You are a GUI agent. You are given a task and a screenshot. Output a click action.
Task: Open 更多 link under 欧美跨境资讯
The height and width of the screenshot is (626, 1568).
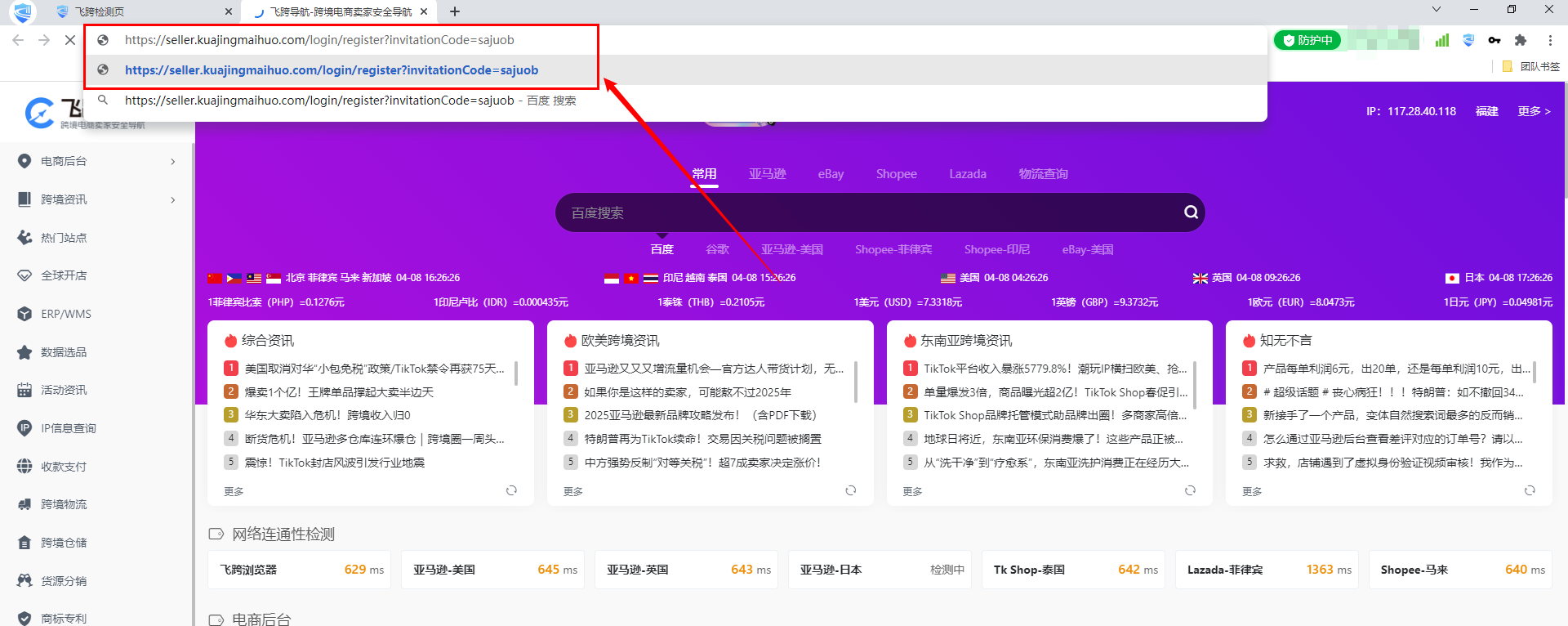click(x=573, y=491)
